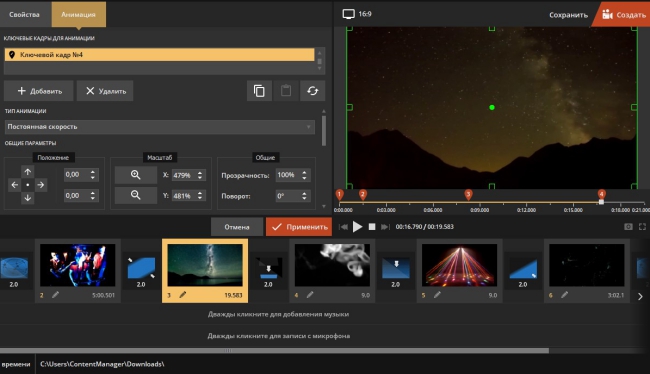This screenshot has width=650, height=374.
Task: Click the timeline playhead slider handle
Action: (x=601, y=202)
